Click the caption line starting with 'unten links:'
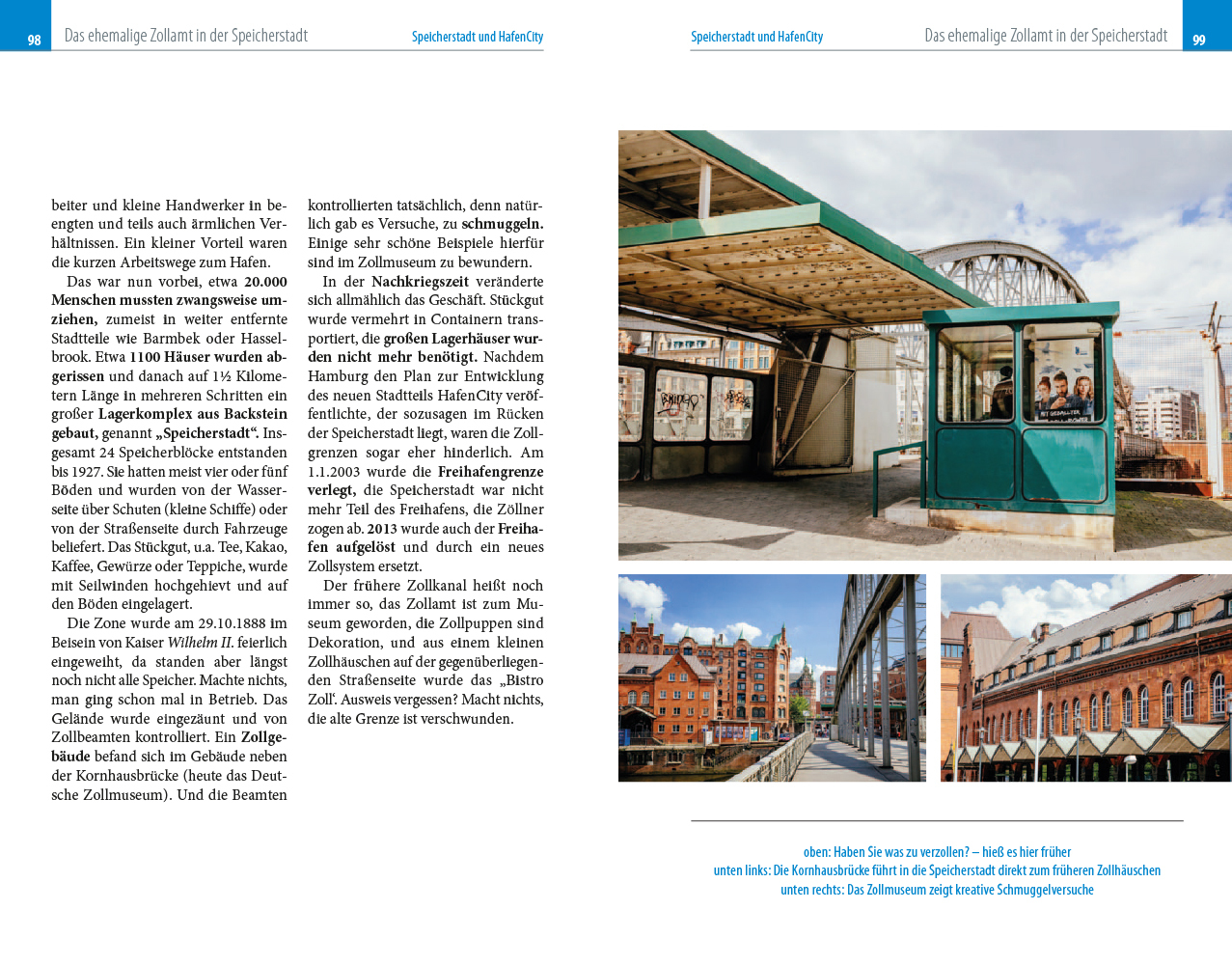 pos(937,870)
